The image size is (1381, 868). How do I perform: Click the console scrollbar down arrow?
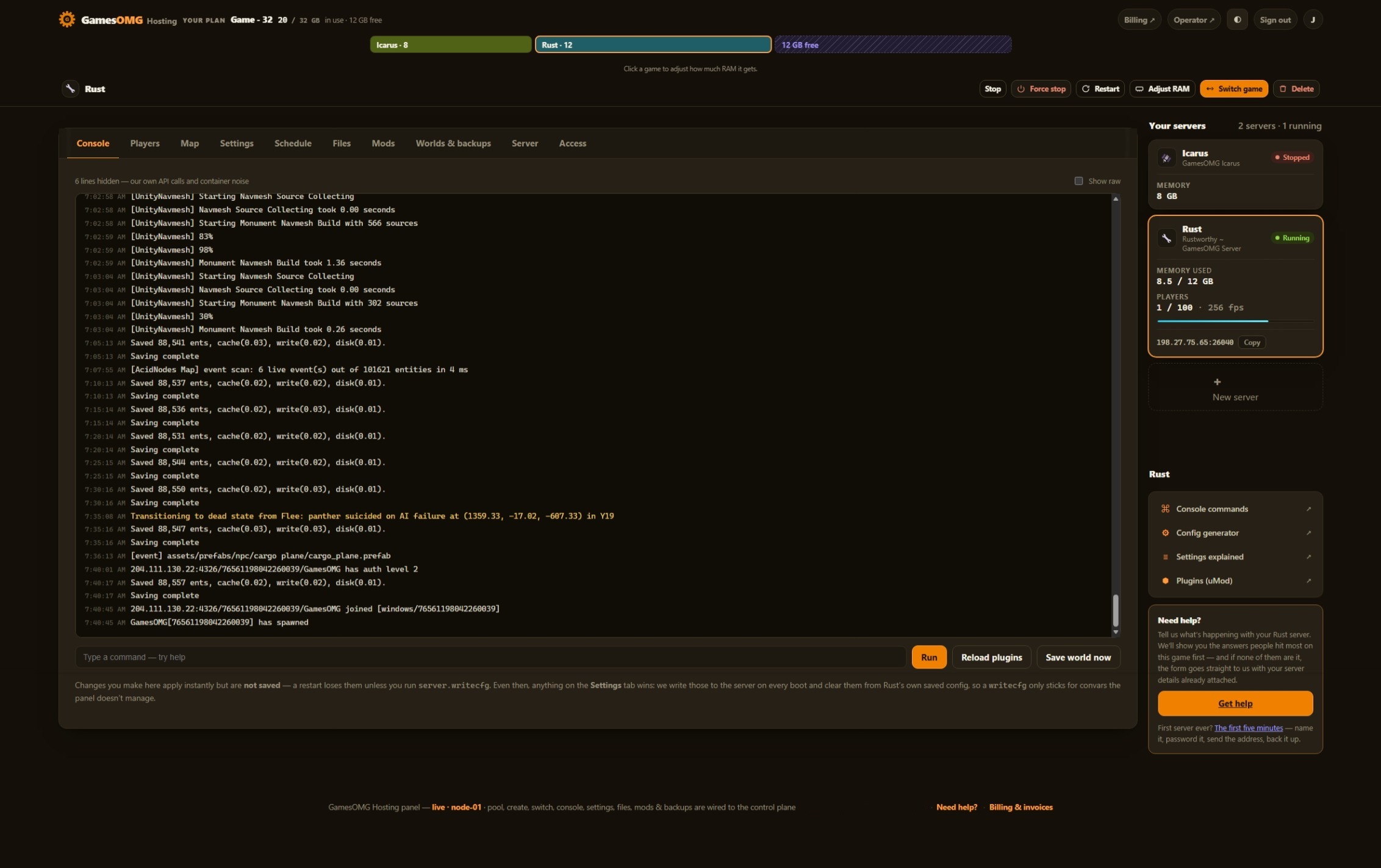pyautogui.click(x=1115, y=632)
